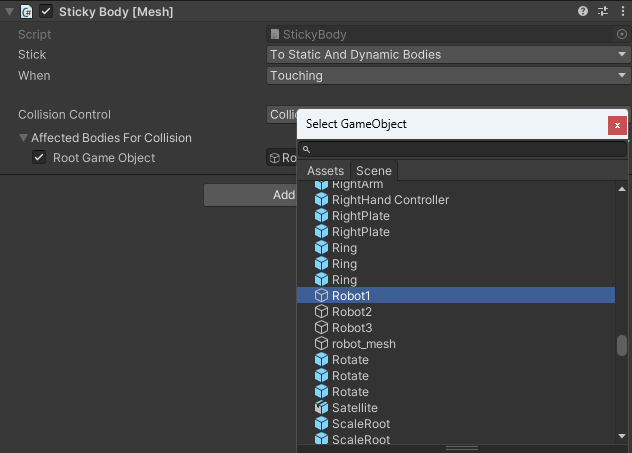Image resolution: width=632 pixels, height=453 pixels.
Task: Click the cube icon beside Robot2
Action: 321,312
